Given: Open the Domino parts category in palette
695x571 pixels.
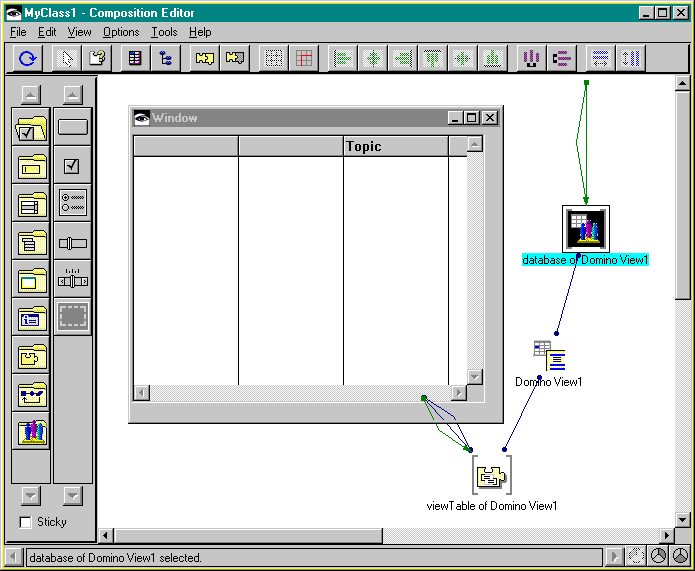Looking at the screenshot, I should 32,431.
